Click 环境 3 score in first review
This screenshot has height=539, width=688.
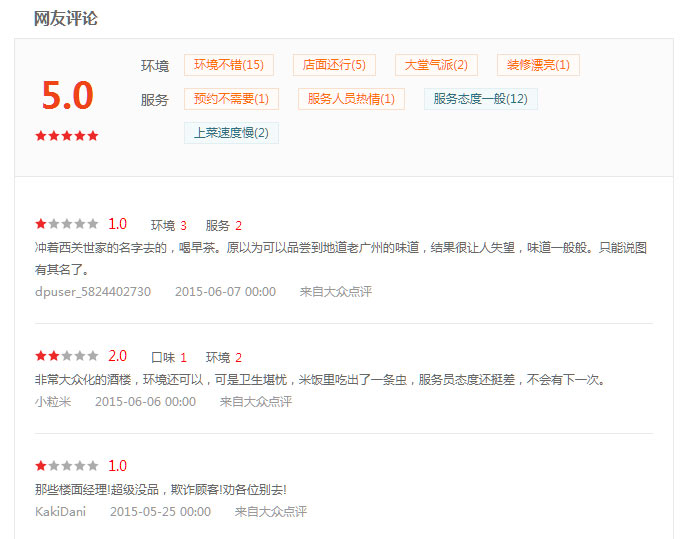click(x=169, y=226)
